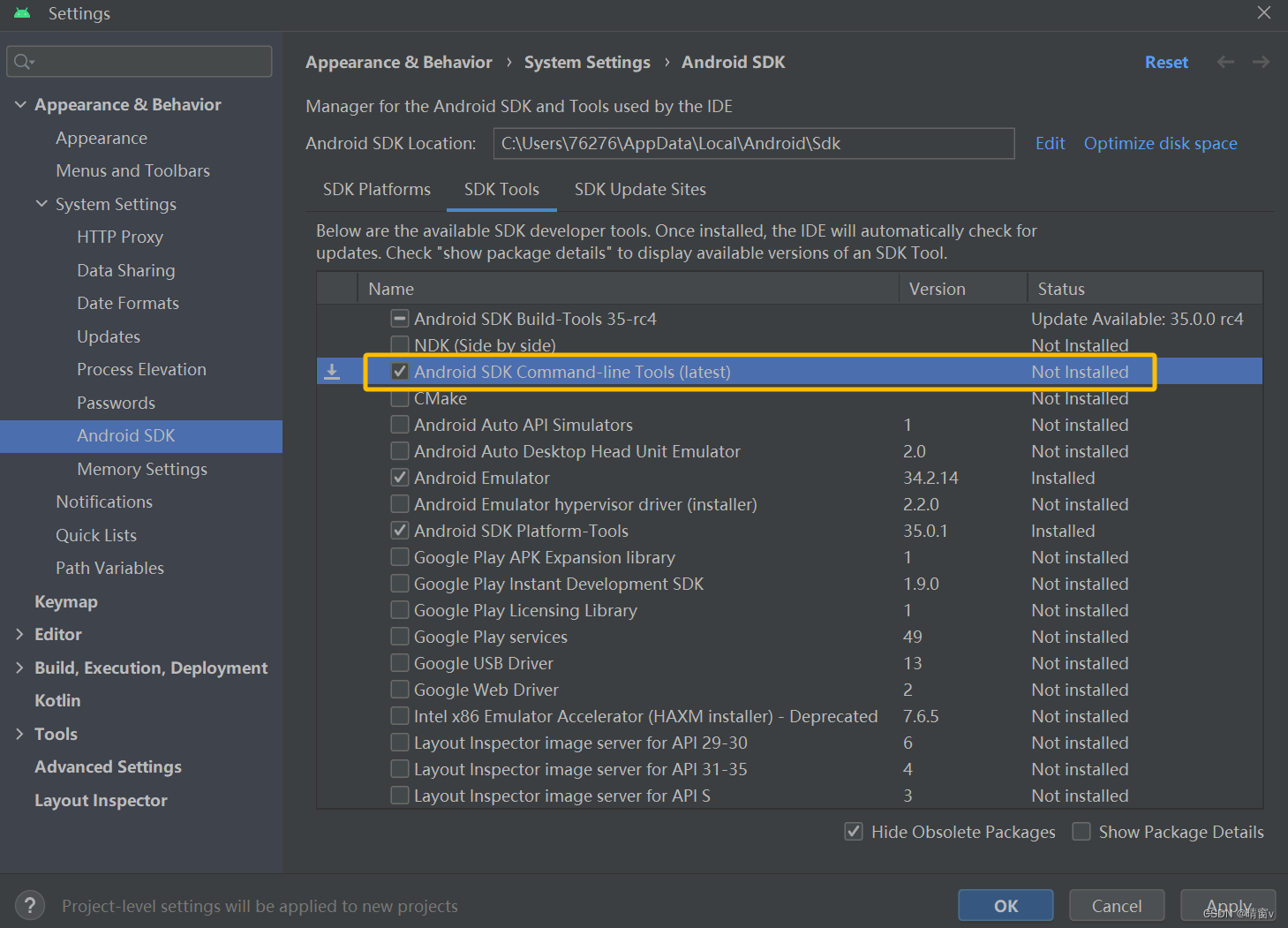
Task: Click the Apply button
Action: (x=1228, y=905)
